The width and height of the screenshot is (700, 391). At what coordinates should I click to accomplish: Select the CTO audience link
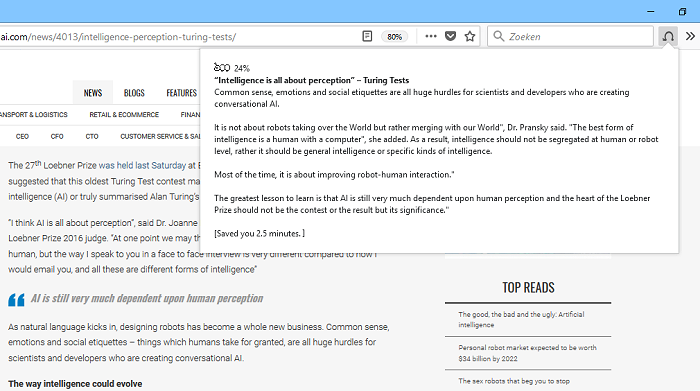92,136
